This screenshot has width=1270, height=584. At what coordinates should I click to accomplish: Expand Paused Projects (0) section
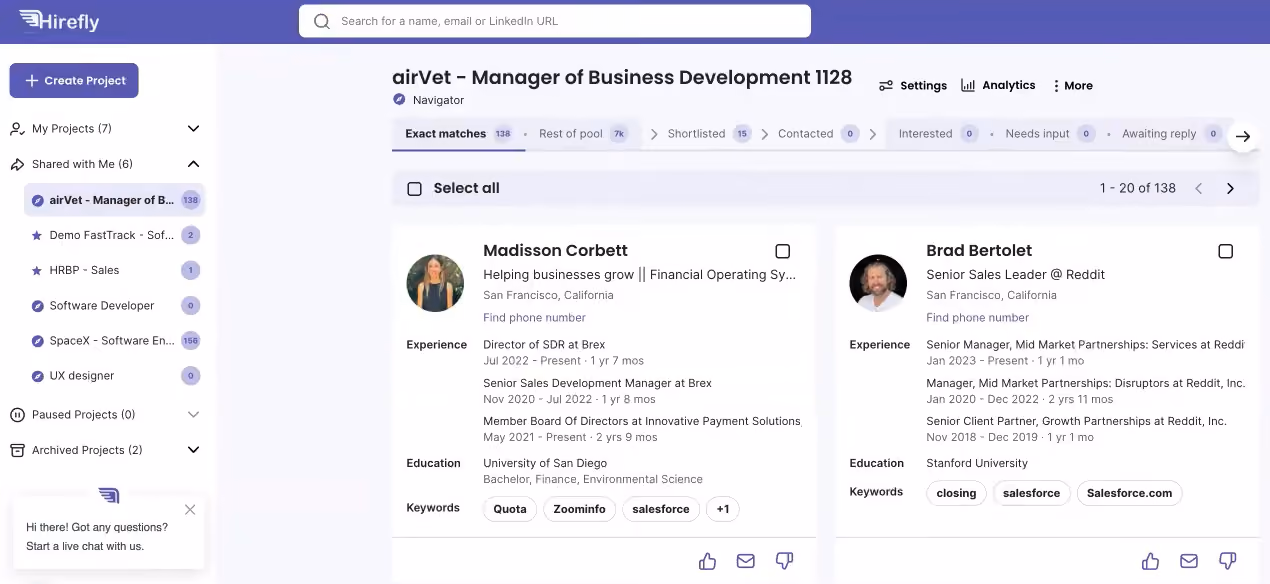(194, 415)
